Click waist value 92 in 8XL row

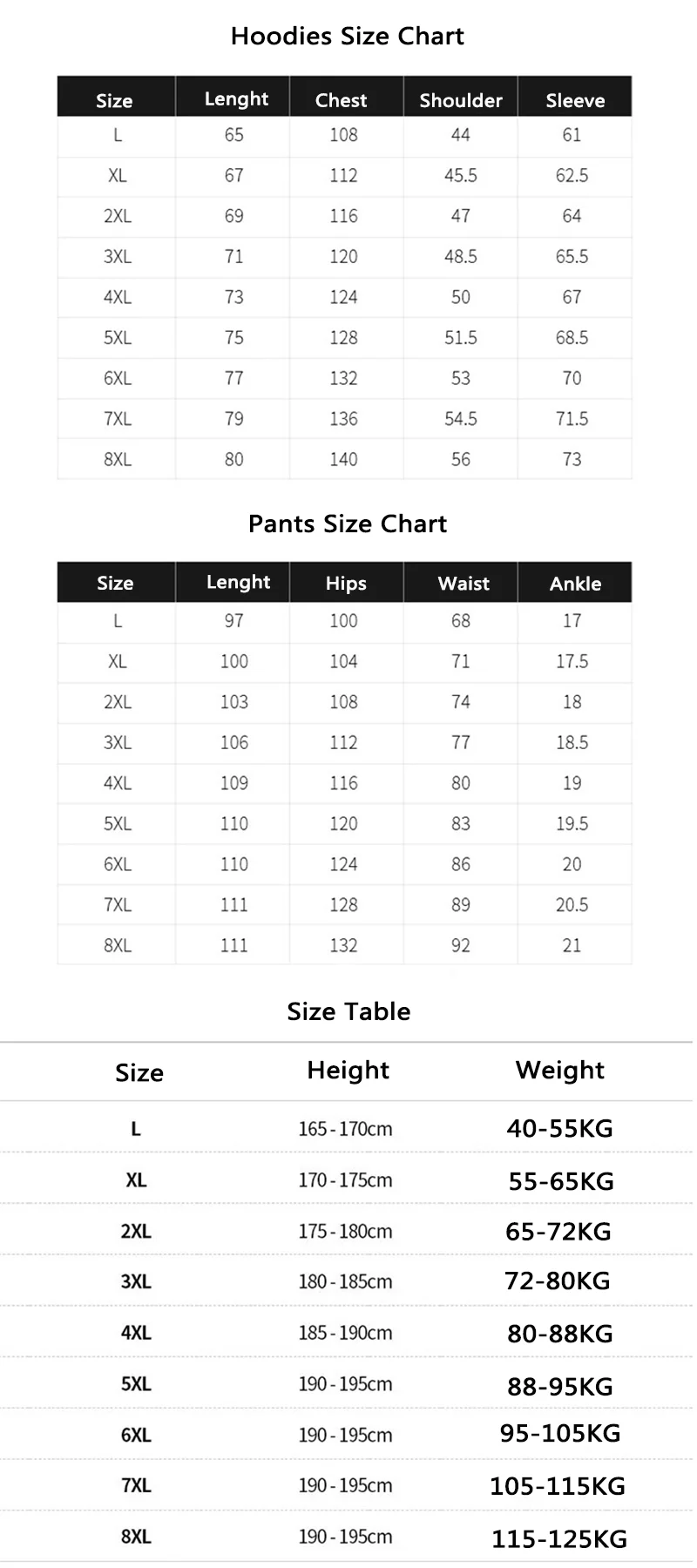[x=460, y=946]
